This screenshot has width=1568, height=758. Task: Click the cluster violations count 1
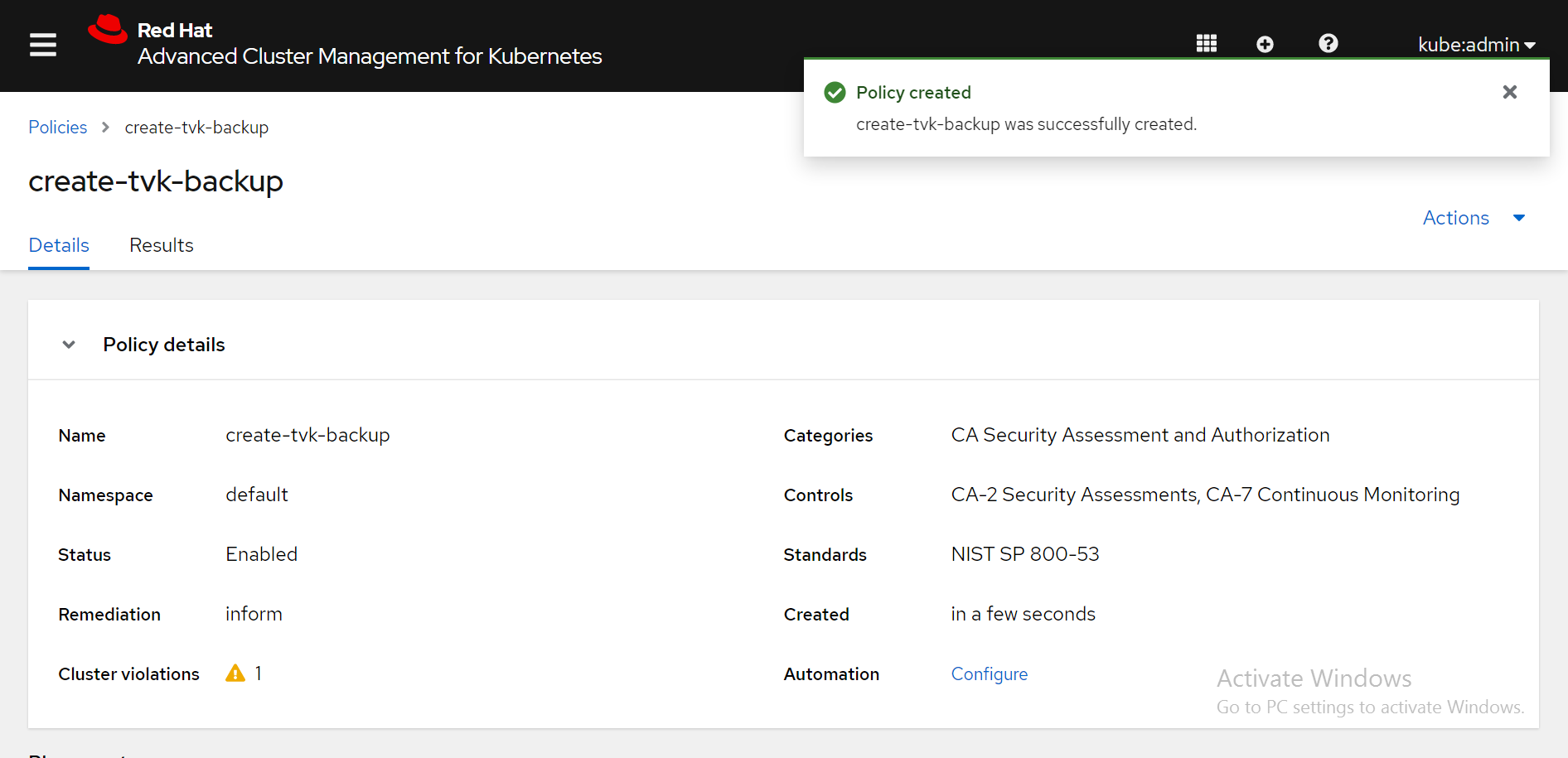coord(259,674)
